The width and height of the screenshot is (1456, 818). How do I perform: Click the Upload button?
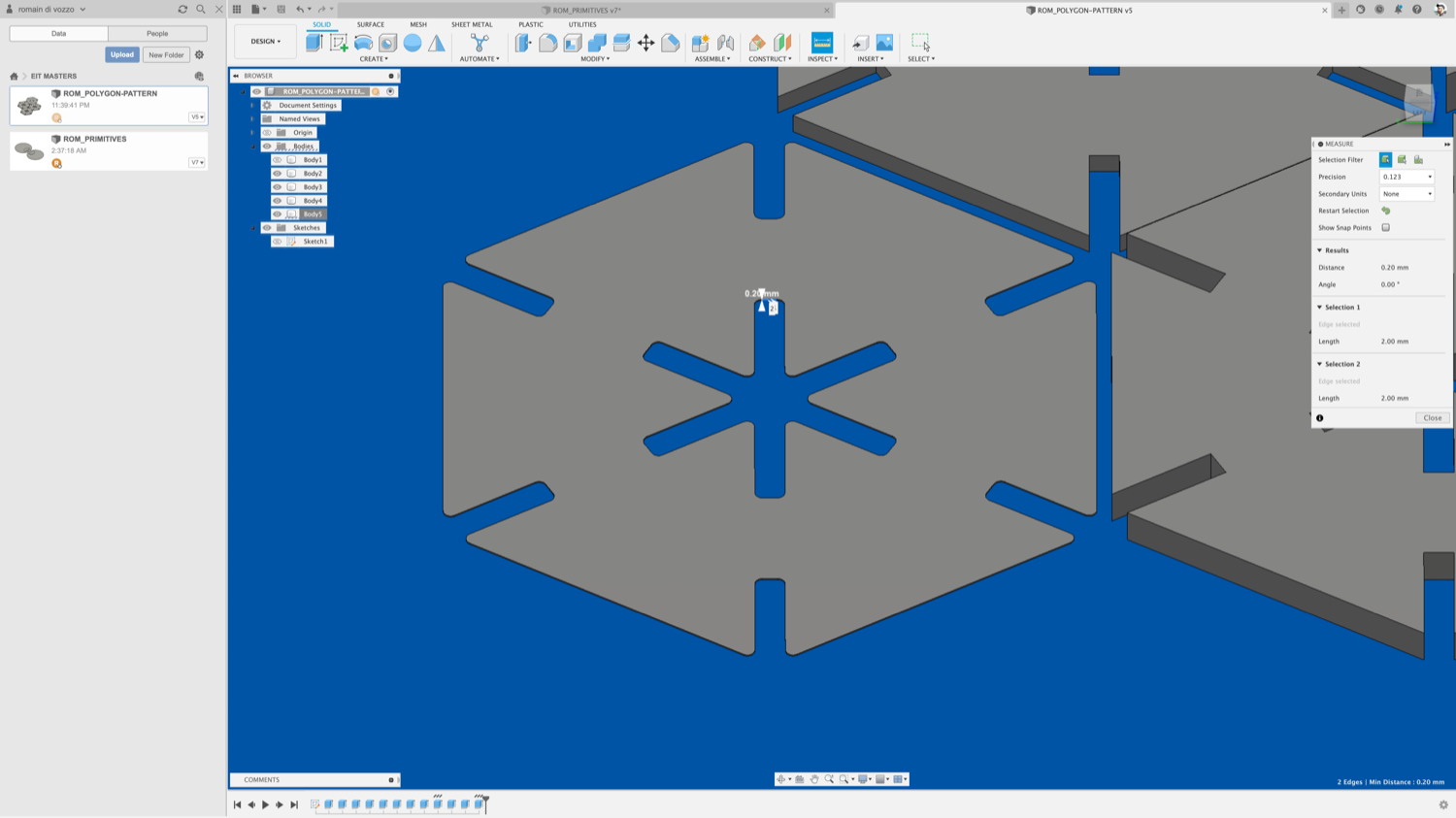pos(122,54)
